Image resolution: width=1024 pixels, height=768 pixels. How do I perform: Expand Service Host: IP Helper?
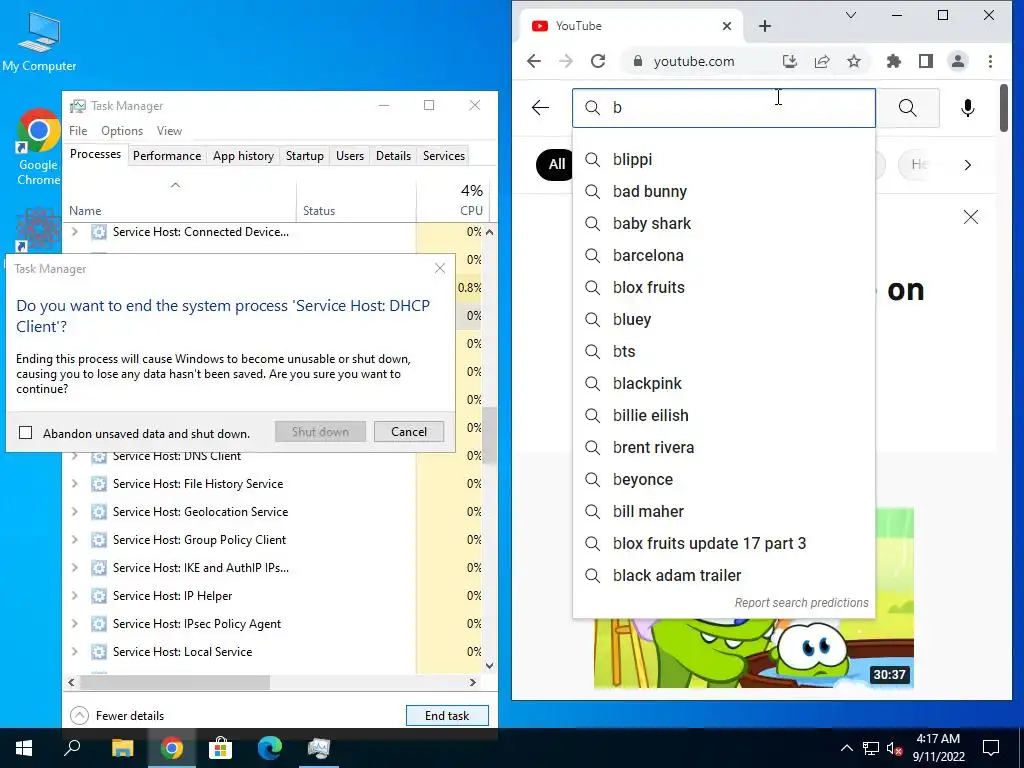click(x=74, y=596)
